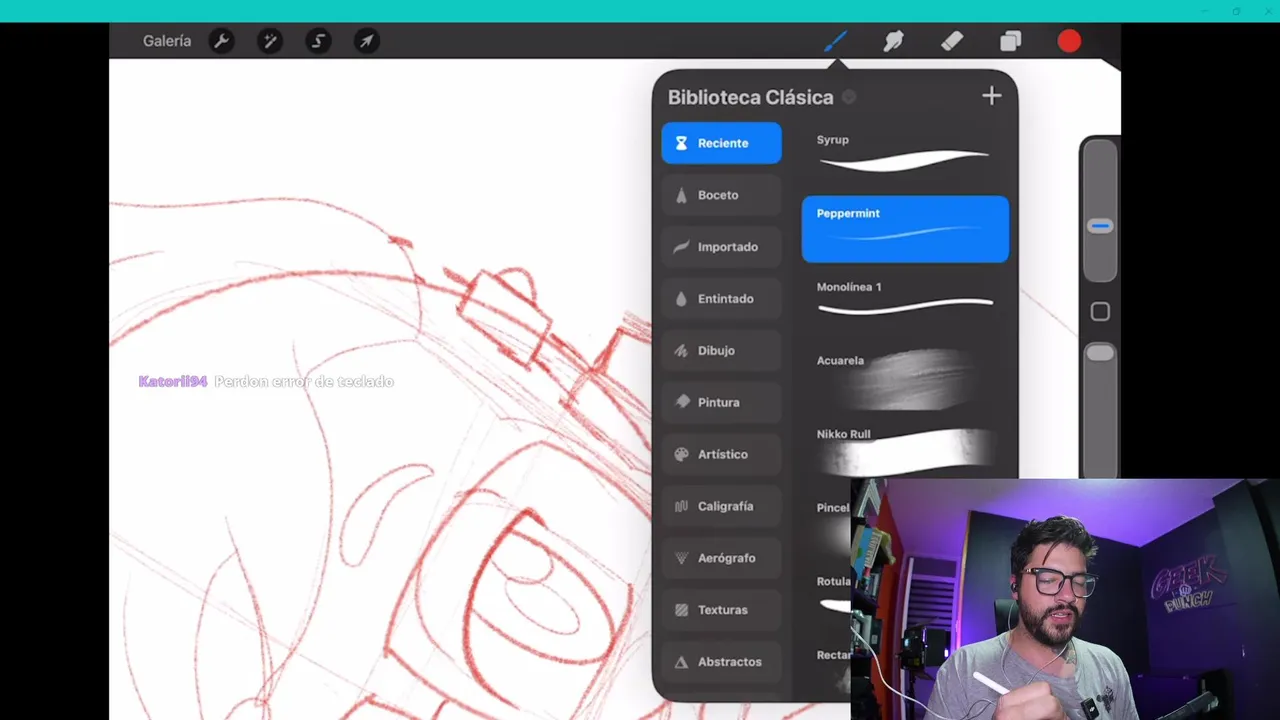Image resolution: width=1280 pixels, height=720 pixels.
Task: Click the gray dot beside Biblioteca Clásica
Action: click(849, 97)
